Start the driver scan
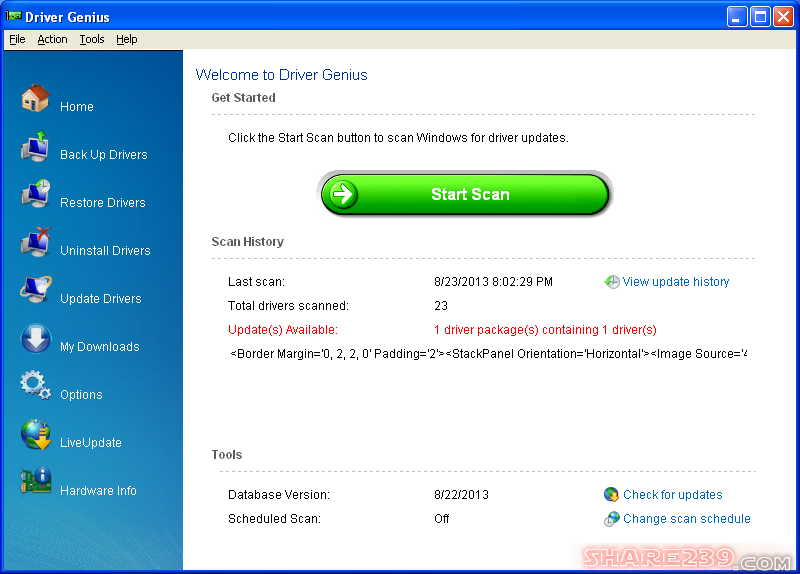 click(x=465, y=194)
